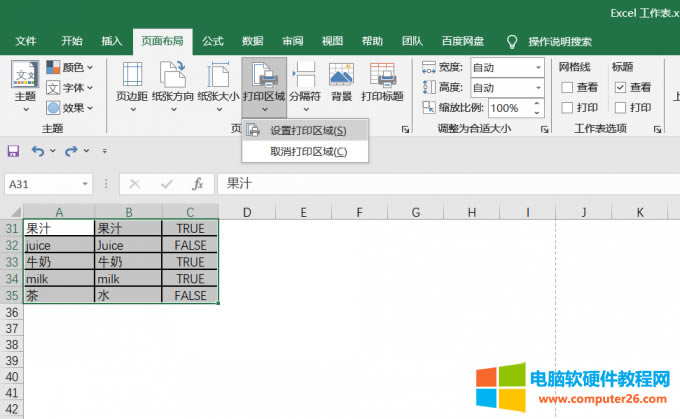680x419 pixels.
Task: Select 设置打印区域 menu entry
Action: [308, 131]
